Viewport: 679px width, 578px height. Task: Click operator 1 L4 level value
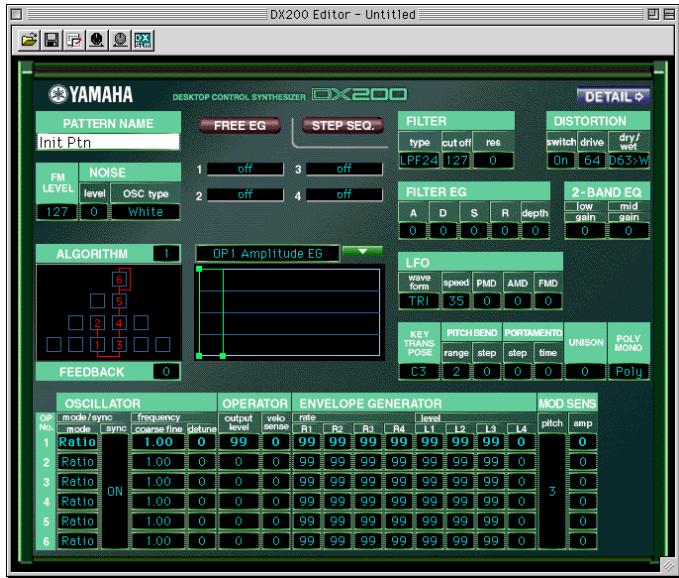pos(521,442)
